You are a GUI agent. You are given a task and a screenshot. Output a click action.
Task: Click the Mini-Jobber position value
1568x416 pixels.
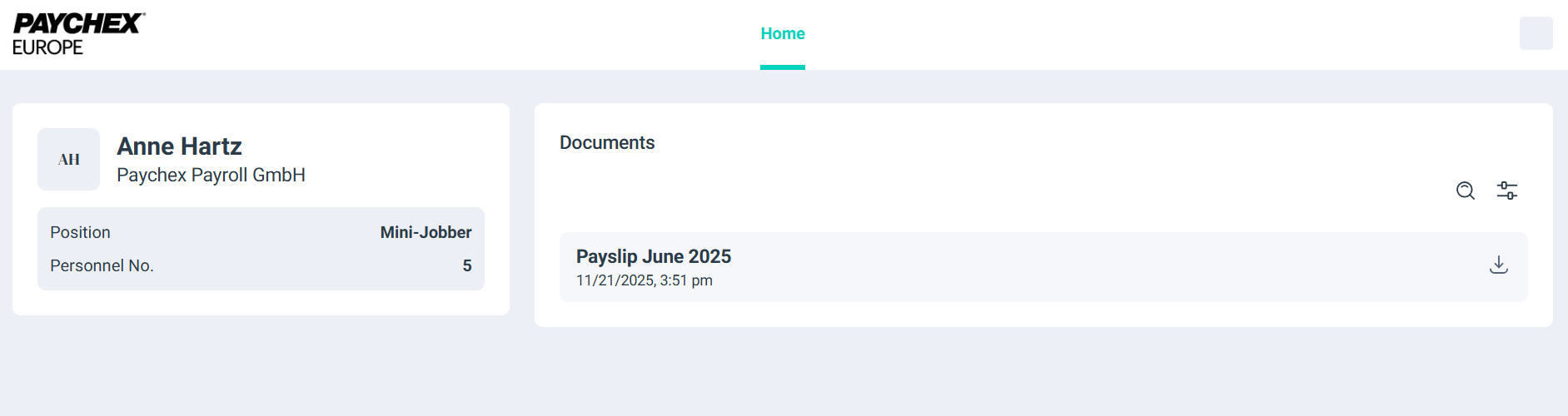point(426,232)
